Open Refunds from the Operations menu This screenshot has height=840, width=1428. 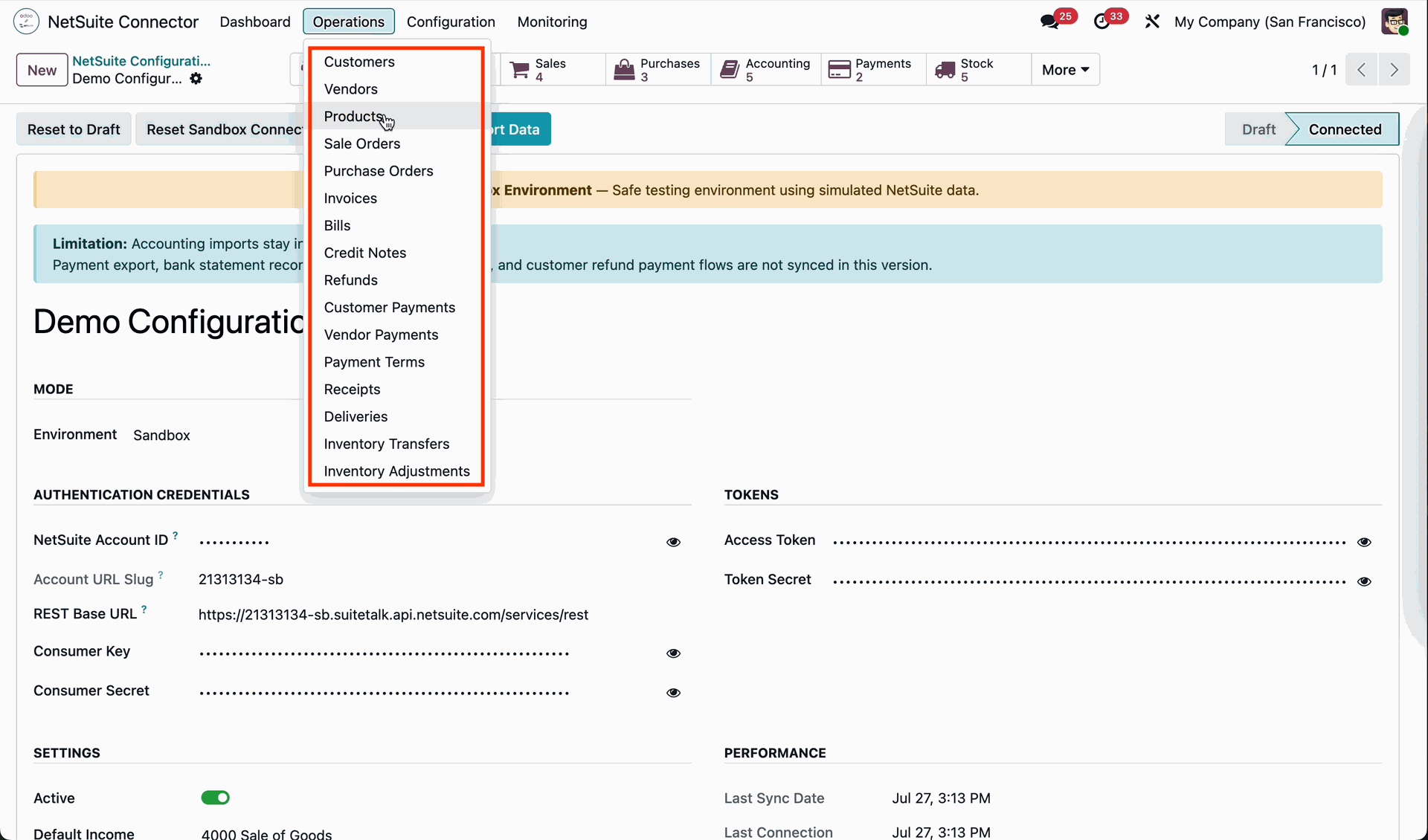[x=396, y=280]
